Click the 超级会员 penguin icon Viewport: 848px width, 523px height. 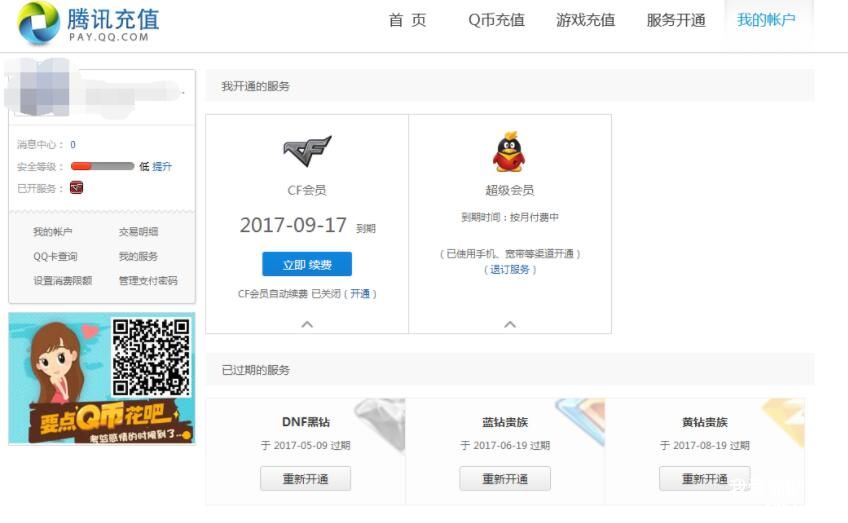[x=509, y=152]
